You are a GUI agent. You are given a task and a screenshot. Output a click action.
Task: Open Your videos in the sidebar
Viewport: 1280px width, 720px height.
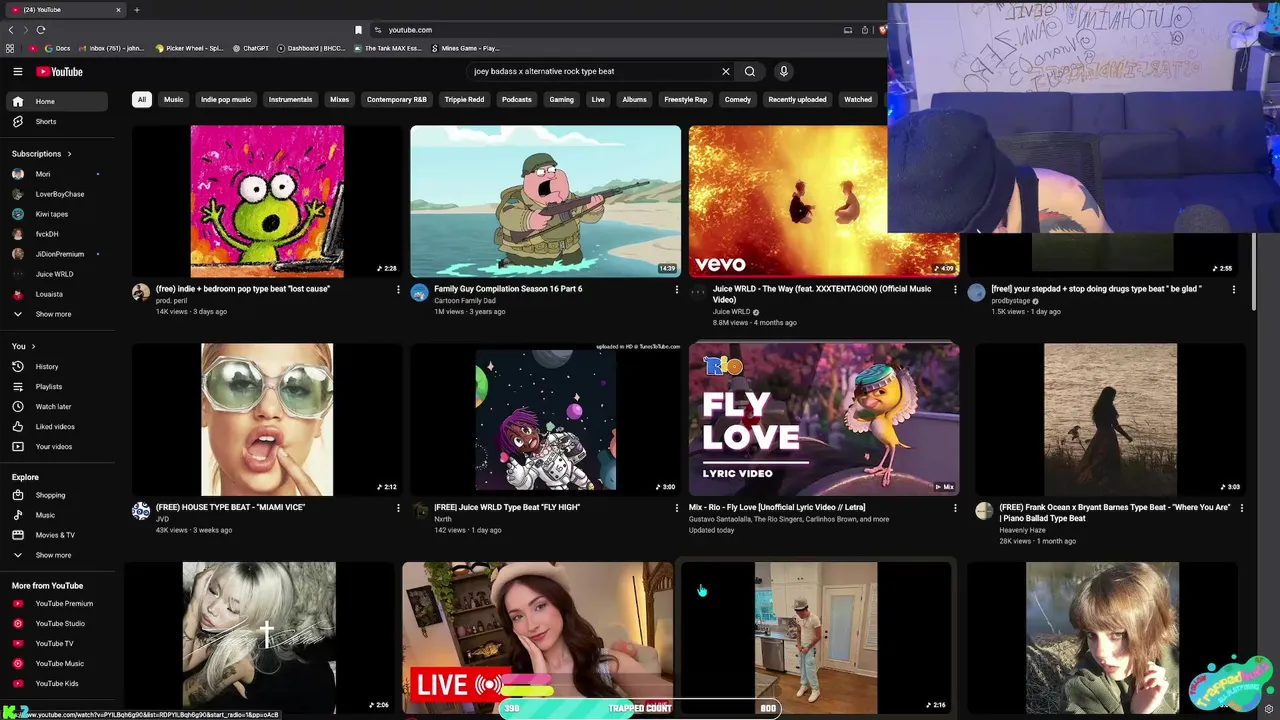(x=56, y=446)
